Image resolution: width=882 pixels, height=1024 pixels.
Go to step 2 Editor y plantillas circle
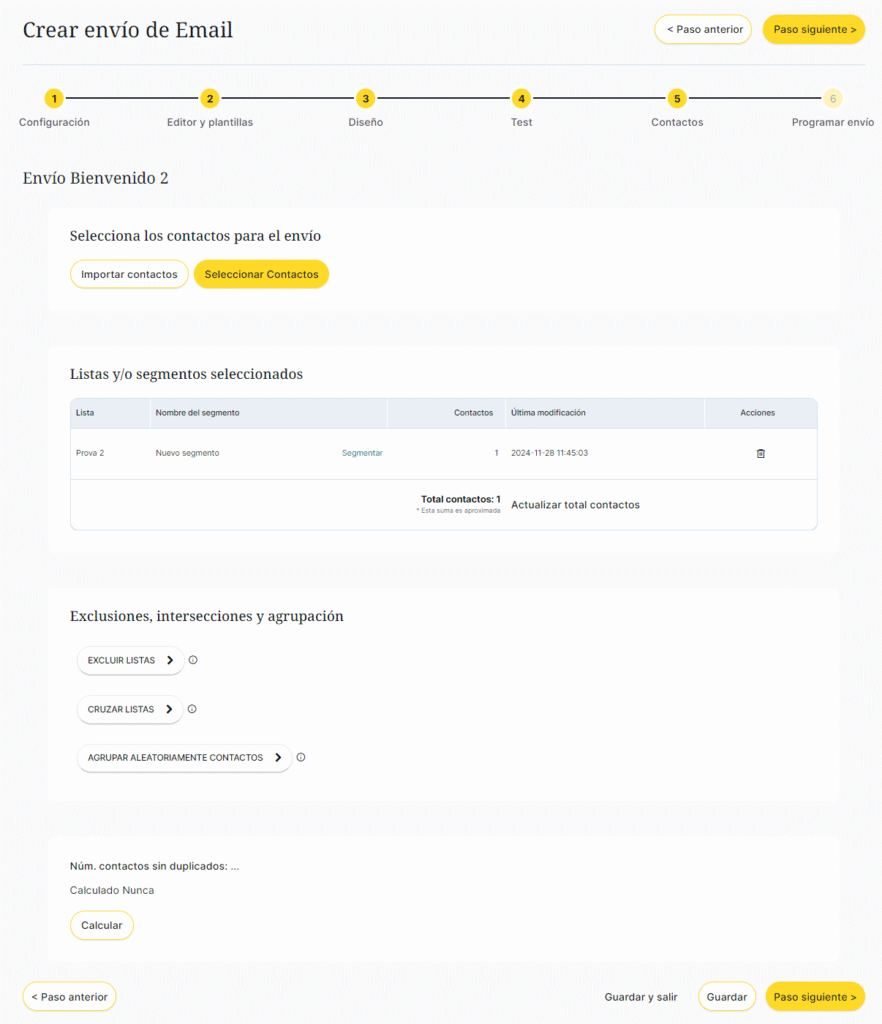coord(210,98)
